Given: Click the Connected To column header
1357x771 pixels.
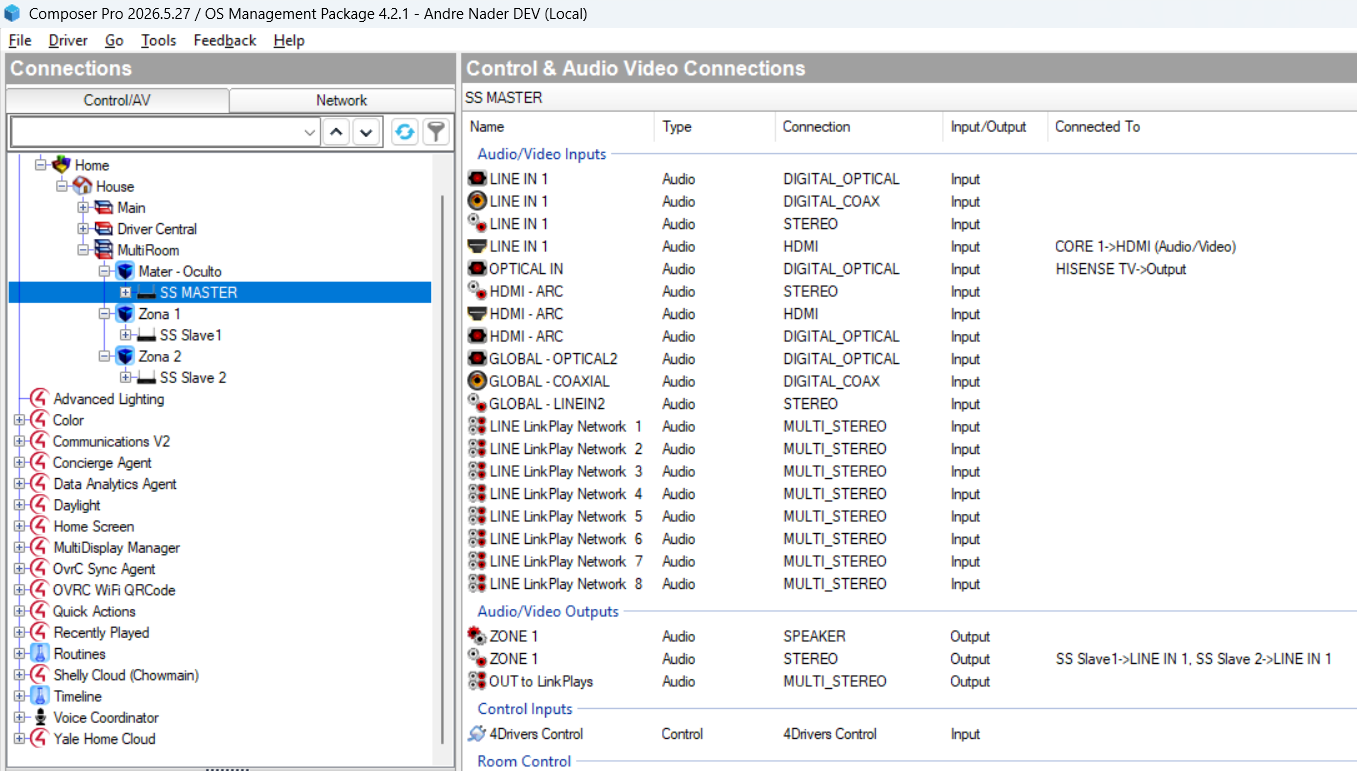Looking at the screenshot, I should 1097,127.
